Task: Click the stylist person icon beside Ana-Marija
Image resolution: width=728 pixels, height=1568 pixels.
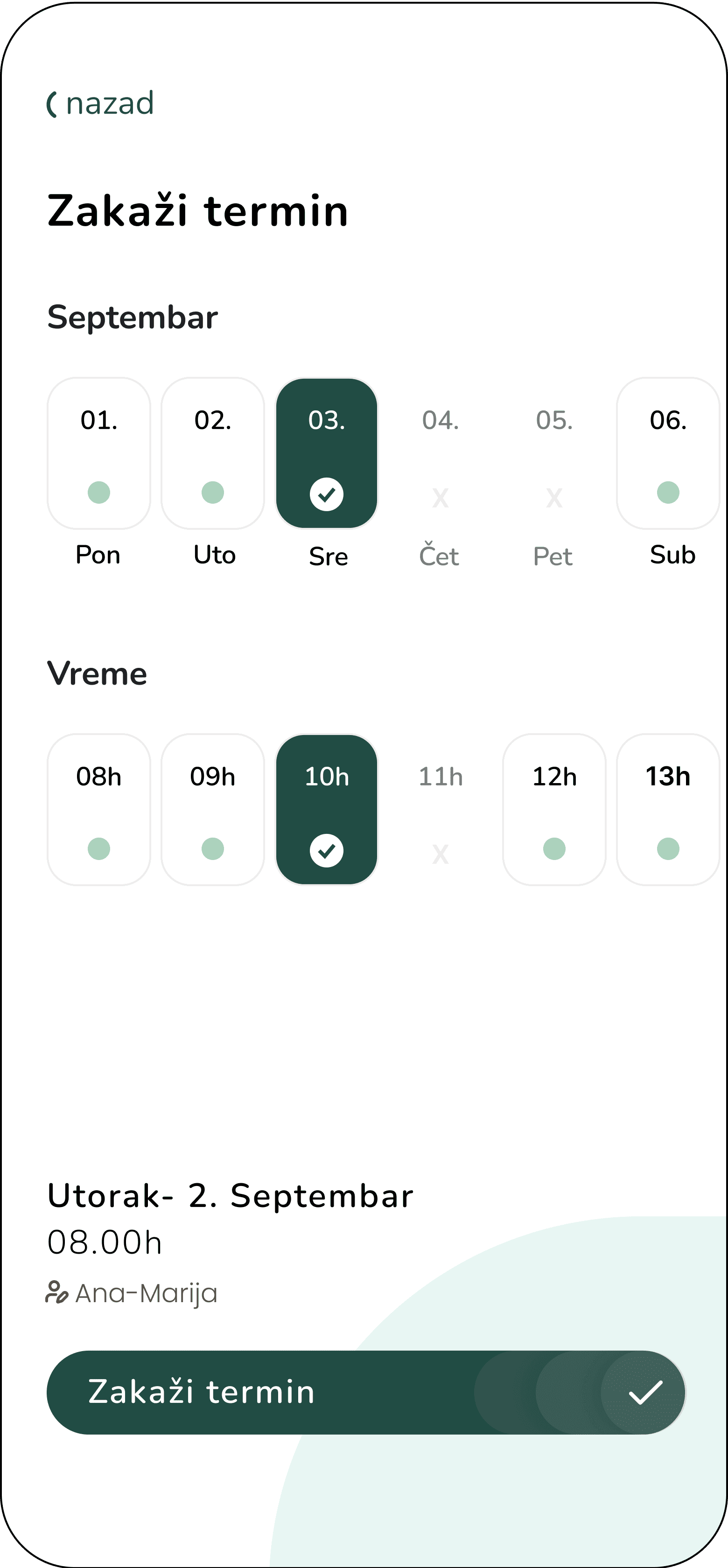Action: 56,1291
